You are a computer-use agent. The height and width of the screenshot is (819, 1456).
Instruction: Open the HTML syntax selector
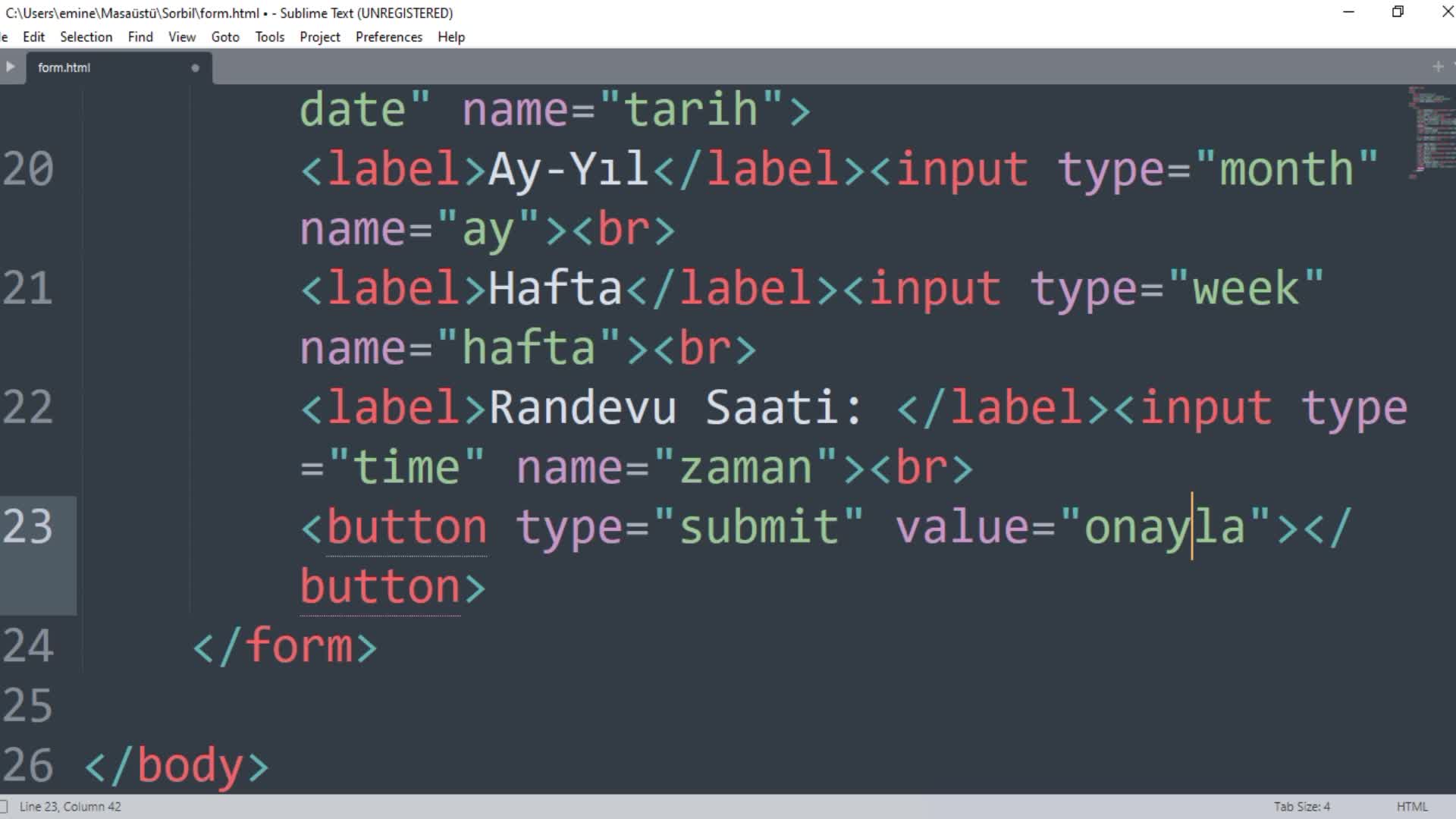coord(1411,806)
